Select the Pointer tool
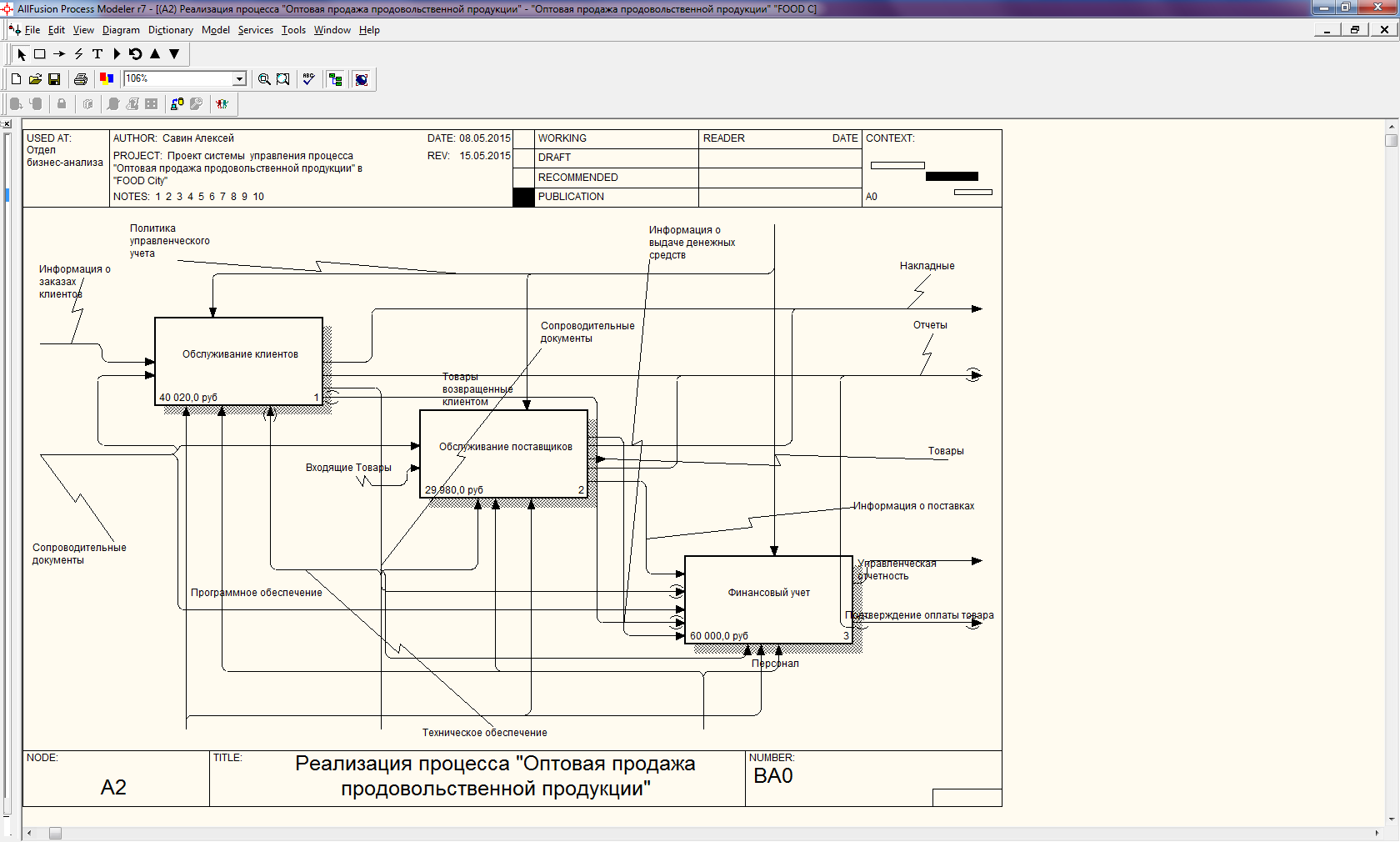The image size is (1400, 842). 22,54
